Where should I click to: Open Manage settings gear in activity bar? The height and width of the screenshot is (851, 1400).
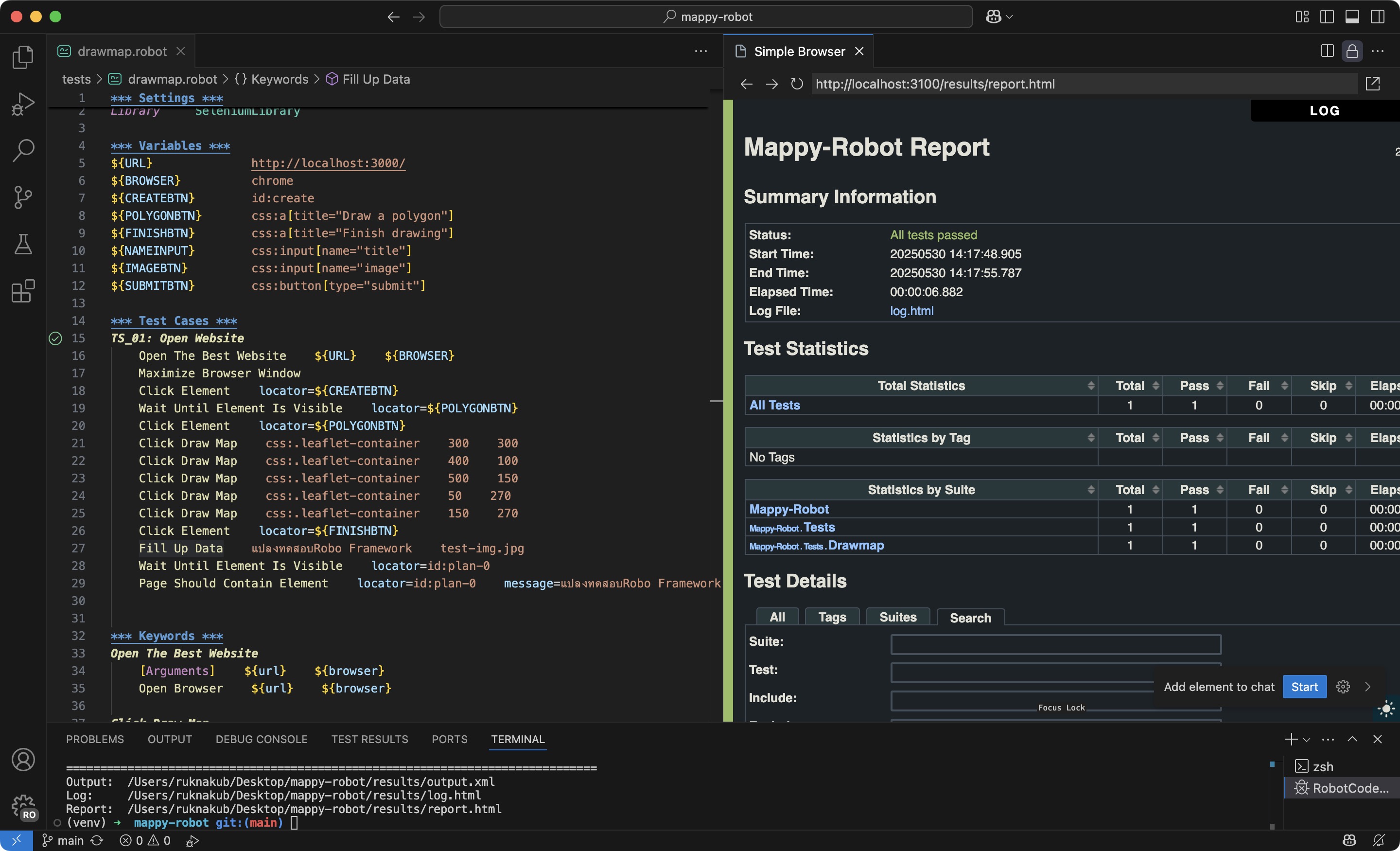coord(23,806)
